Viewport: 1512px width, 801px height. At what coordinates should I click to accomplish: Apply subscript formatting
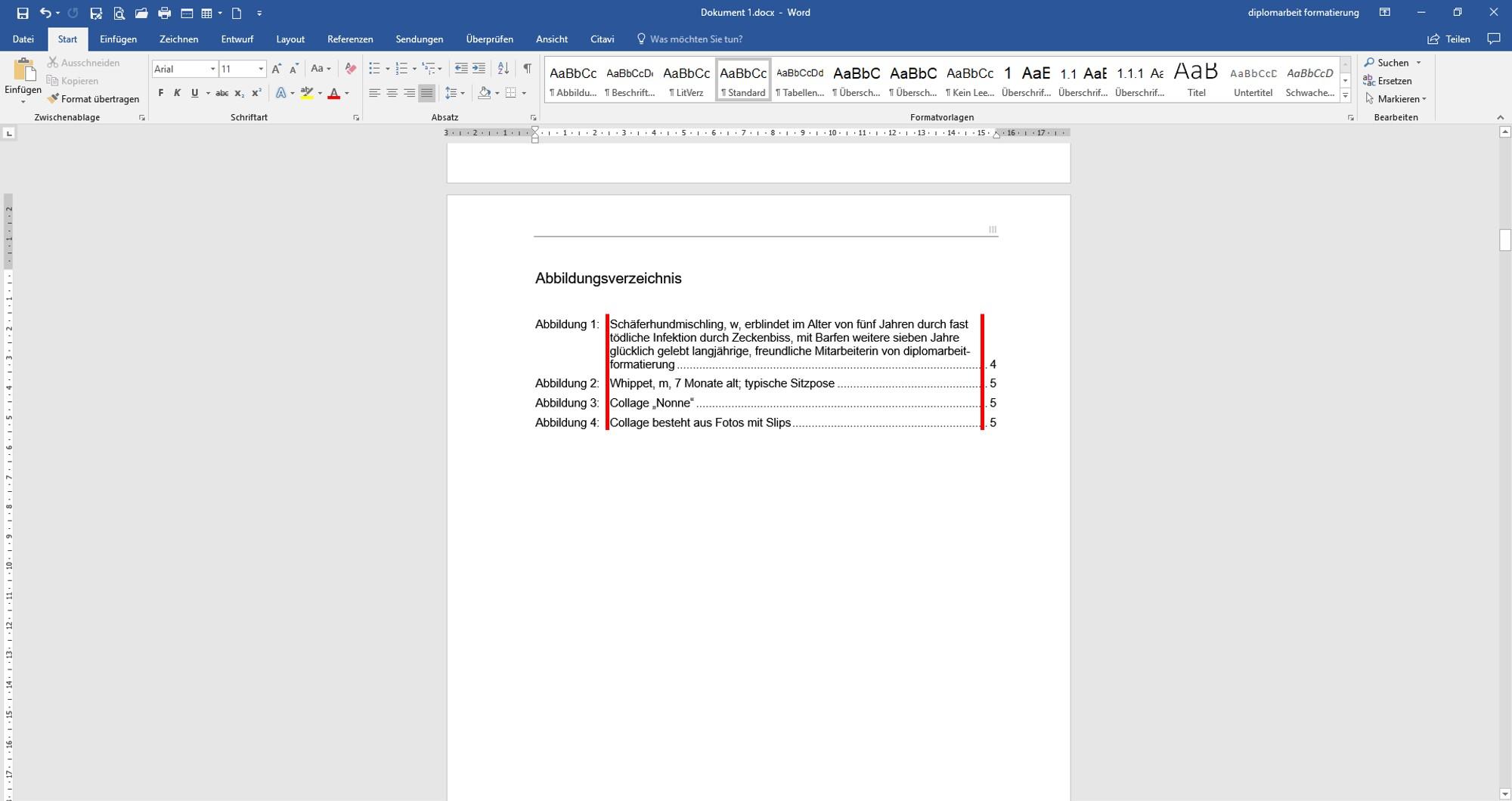[239, 93]
